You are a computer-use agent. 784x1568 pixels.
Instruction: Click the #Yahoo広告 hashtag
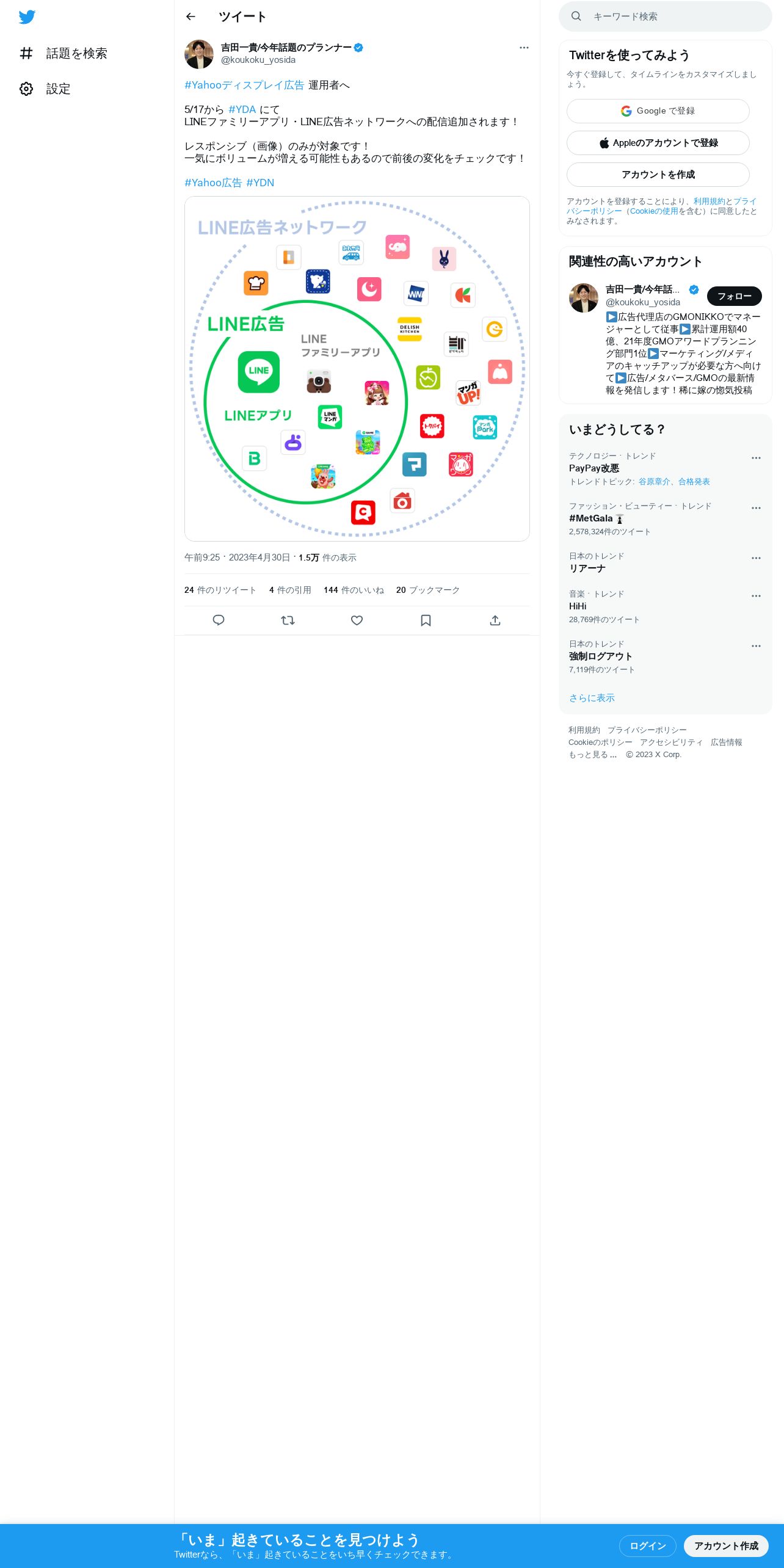click(213, 183)
